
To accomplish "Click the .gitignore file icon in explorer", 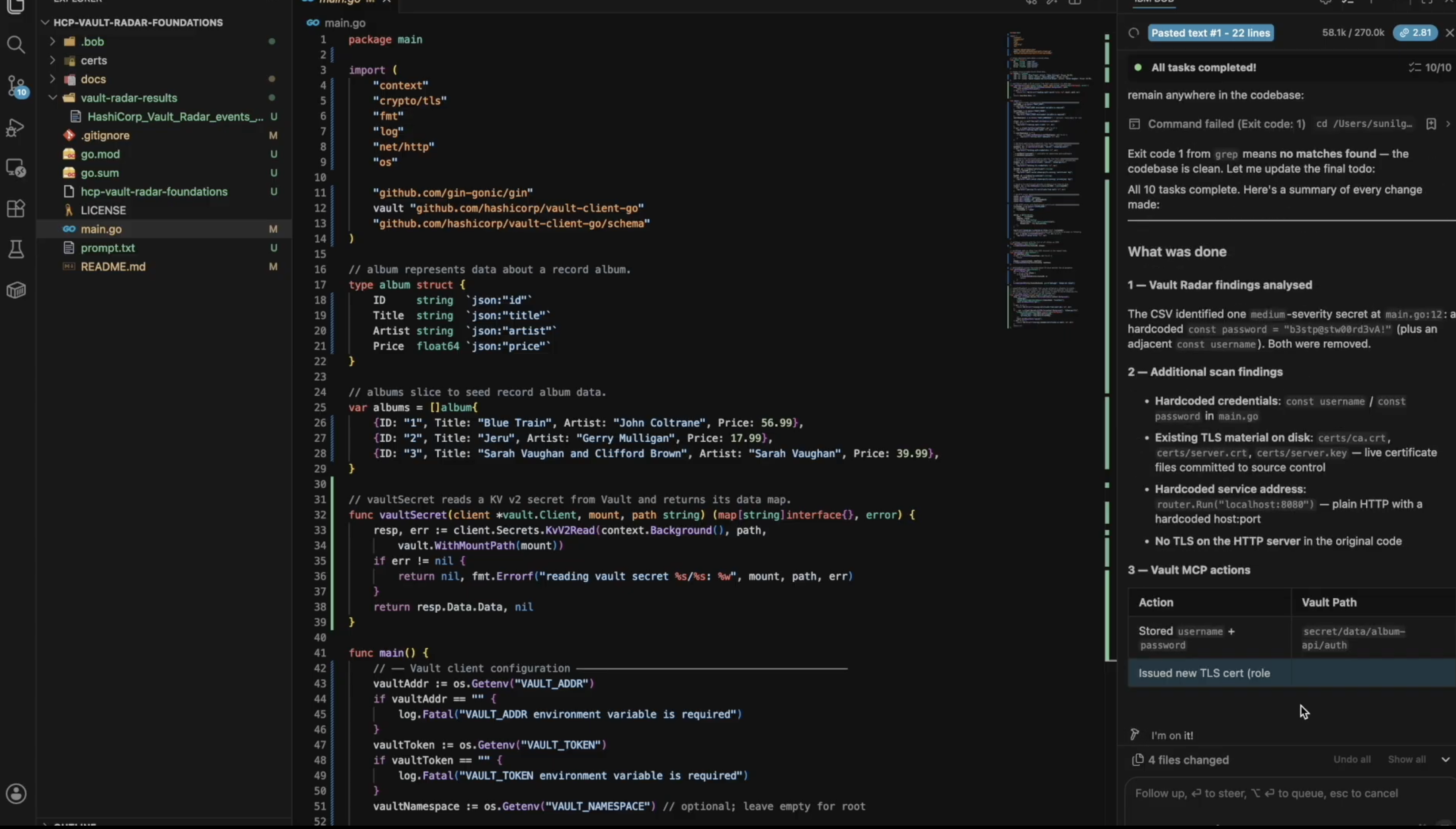I will tap(69, 135).
